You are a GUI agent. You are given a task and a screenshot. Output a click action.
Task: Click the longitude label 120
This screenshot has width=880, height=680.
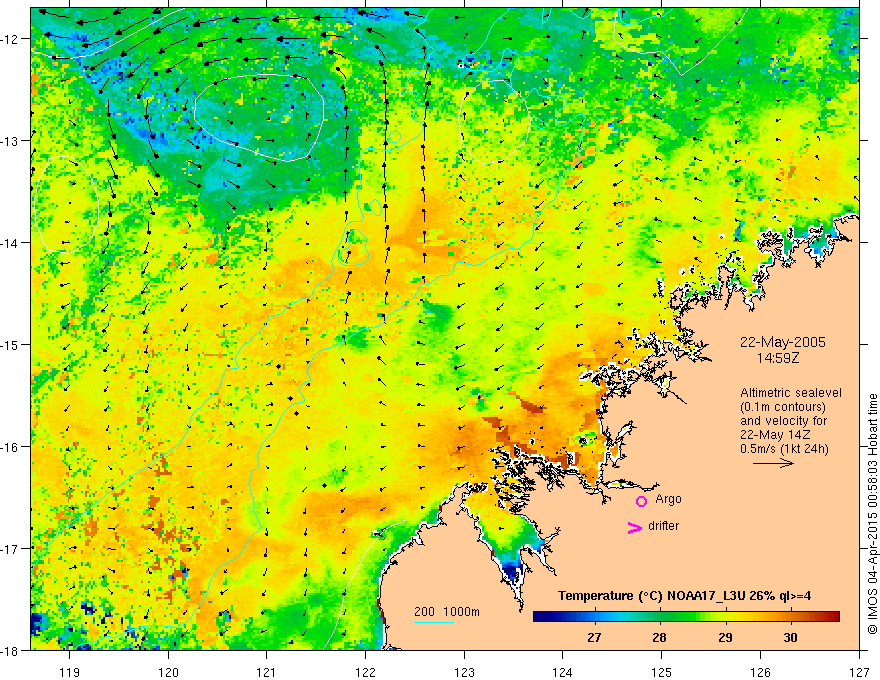point(168,672)
